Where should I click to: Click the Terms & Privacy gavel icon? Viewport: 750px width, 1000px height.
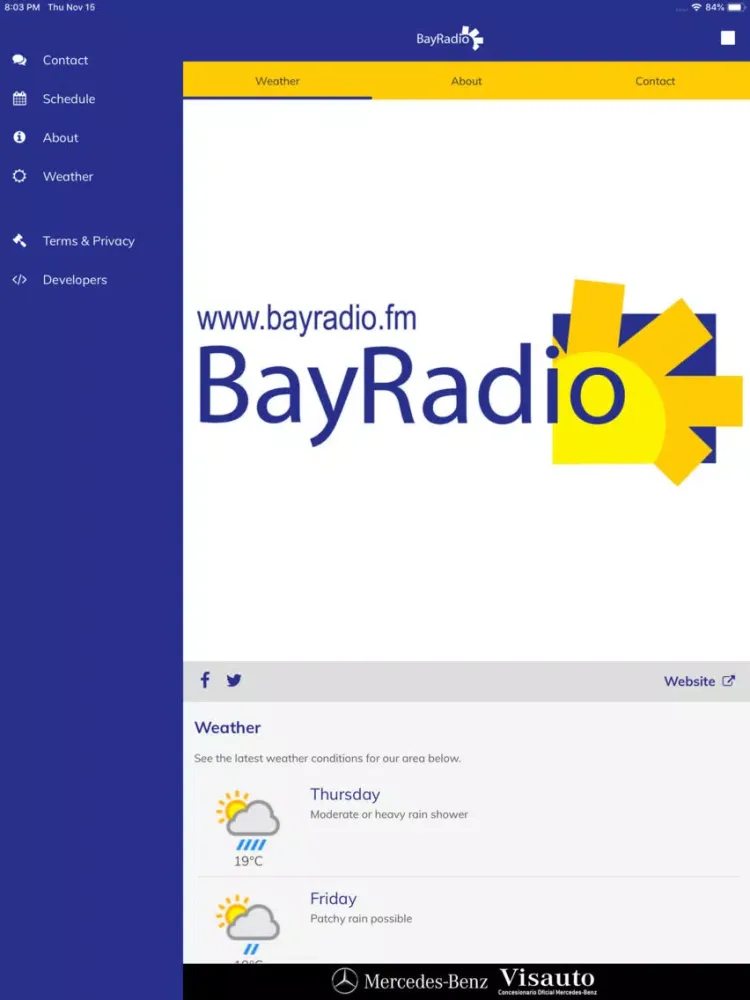click(x=20, y=240)
